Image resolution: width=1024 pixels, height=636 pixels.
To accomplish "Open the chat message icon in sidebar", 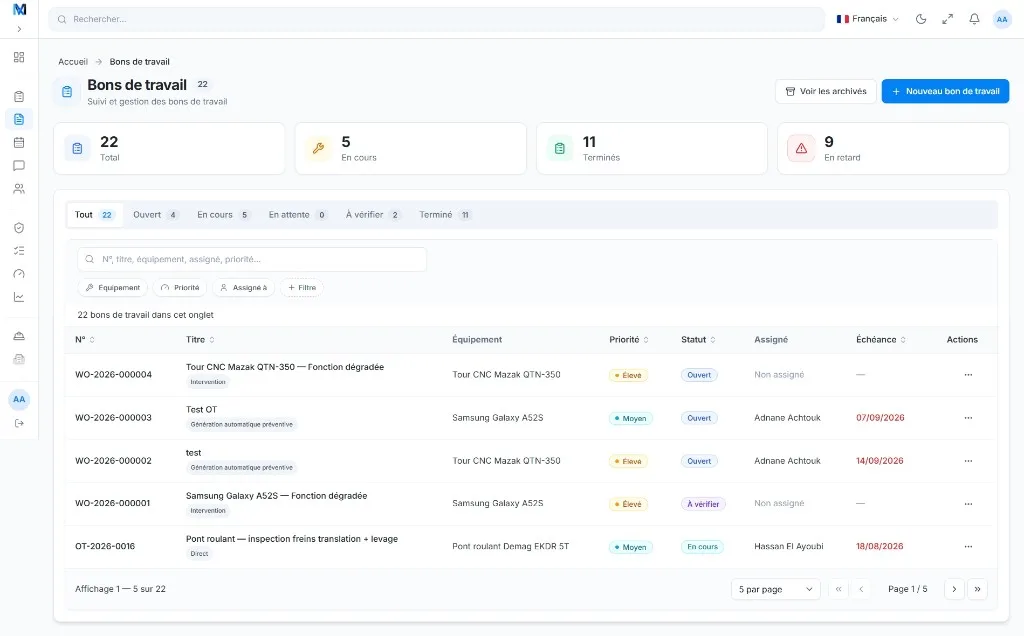I will pos(19,166).
